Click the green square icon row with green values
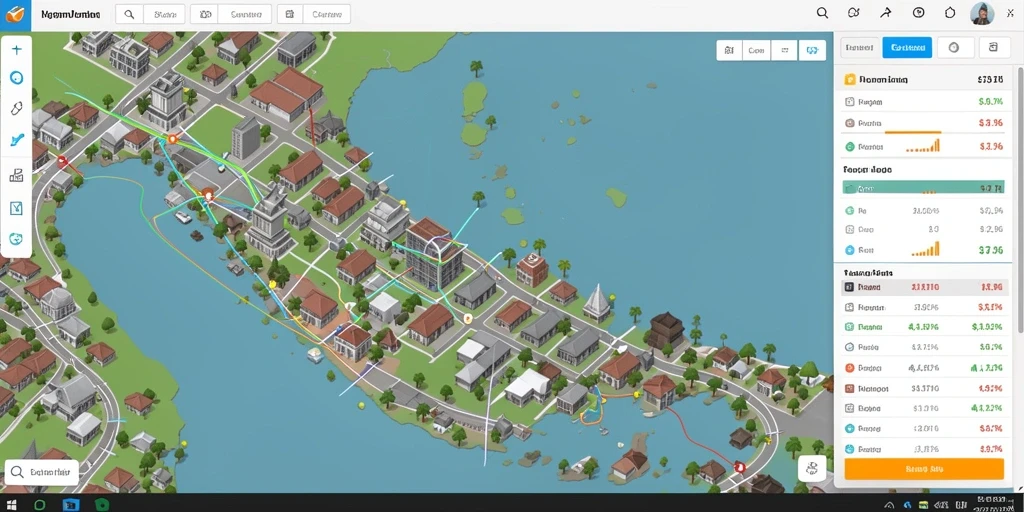Image resolution: width=1024 pixels, height=512 pixels. click(924, 327)
